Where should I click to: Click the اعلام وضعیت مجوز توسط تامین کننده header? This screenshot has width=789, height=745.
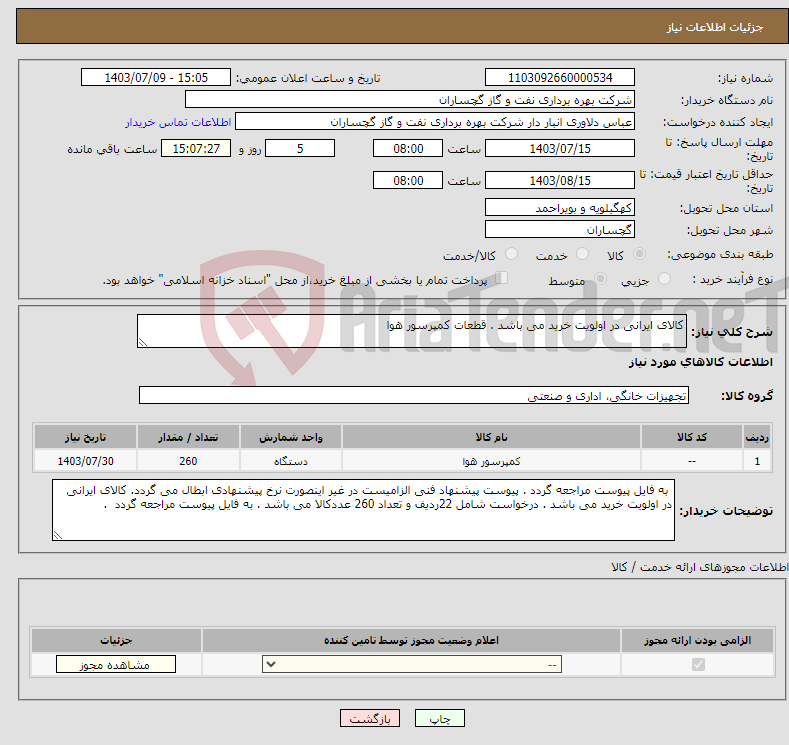click(411, 640)
